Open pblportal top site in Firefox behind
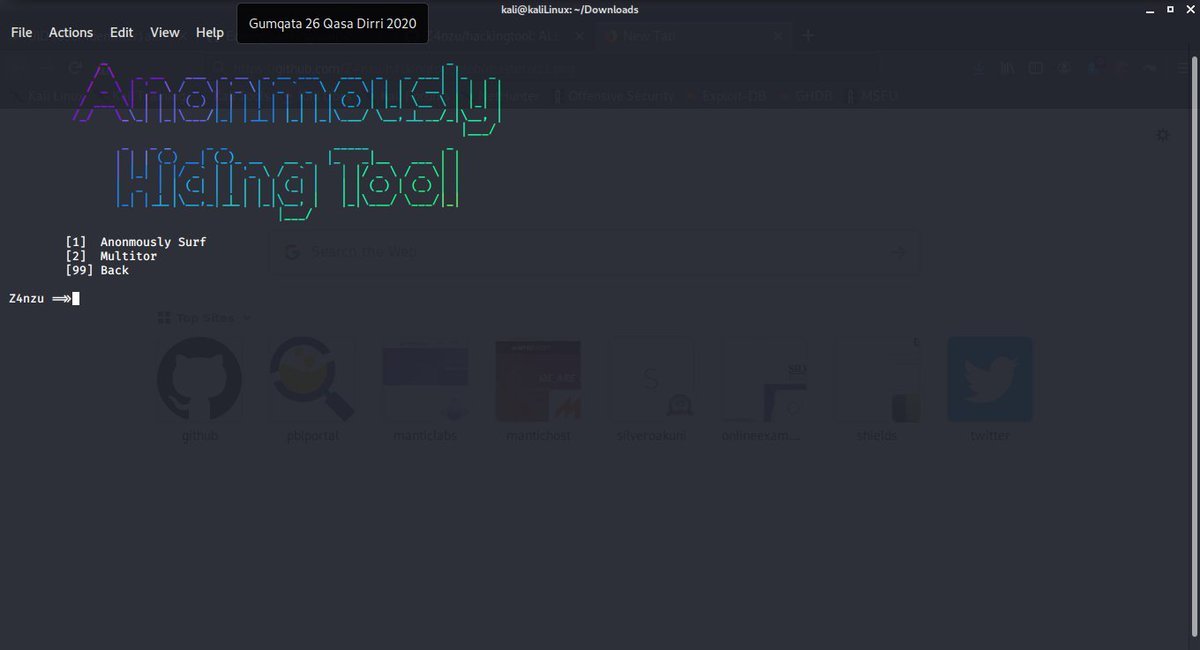 click(313, 390)
